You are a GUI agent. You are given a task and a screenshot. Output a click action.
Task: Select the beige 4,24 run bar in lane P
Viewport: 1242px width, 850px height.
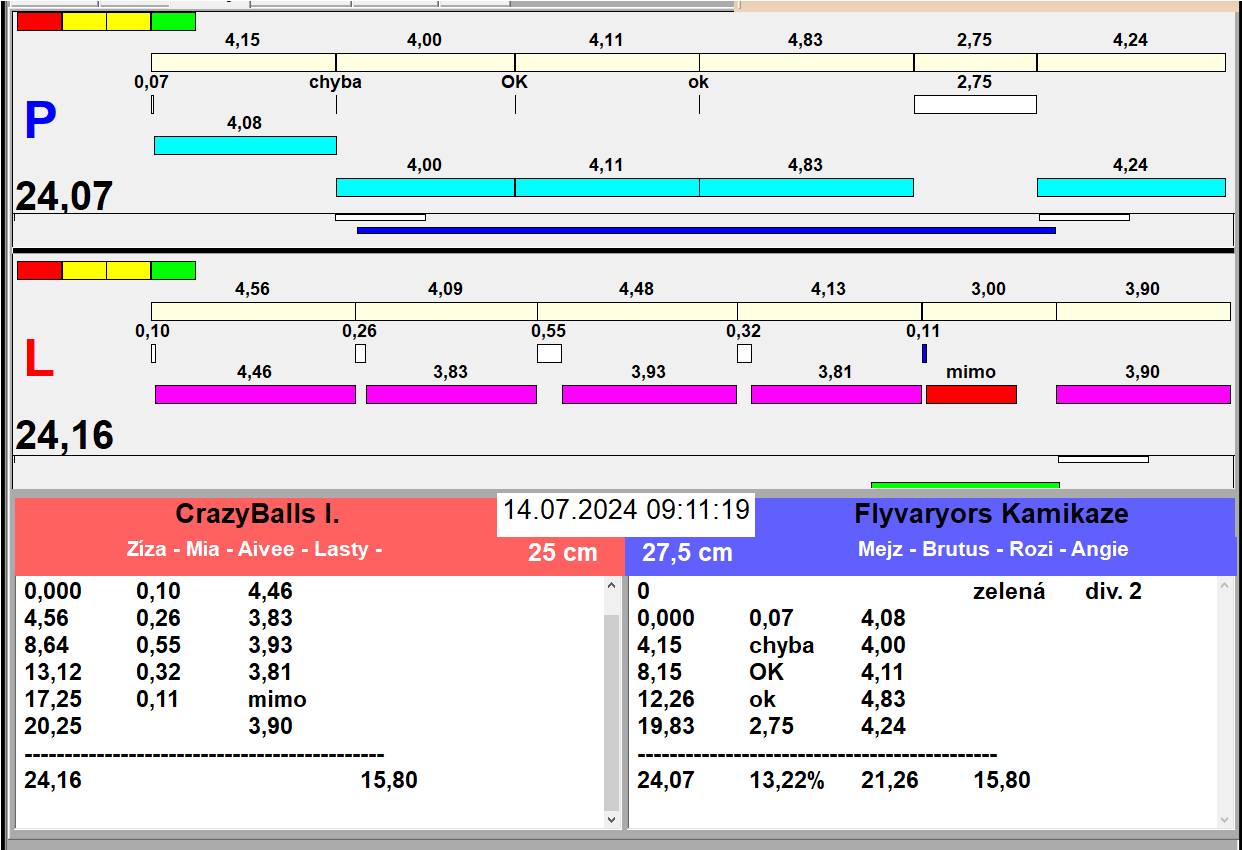(1131, 62)
